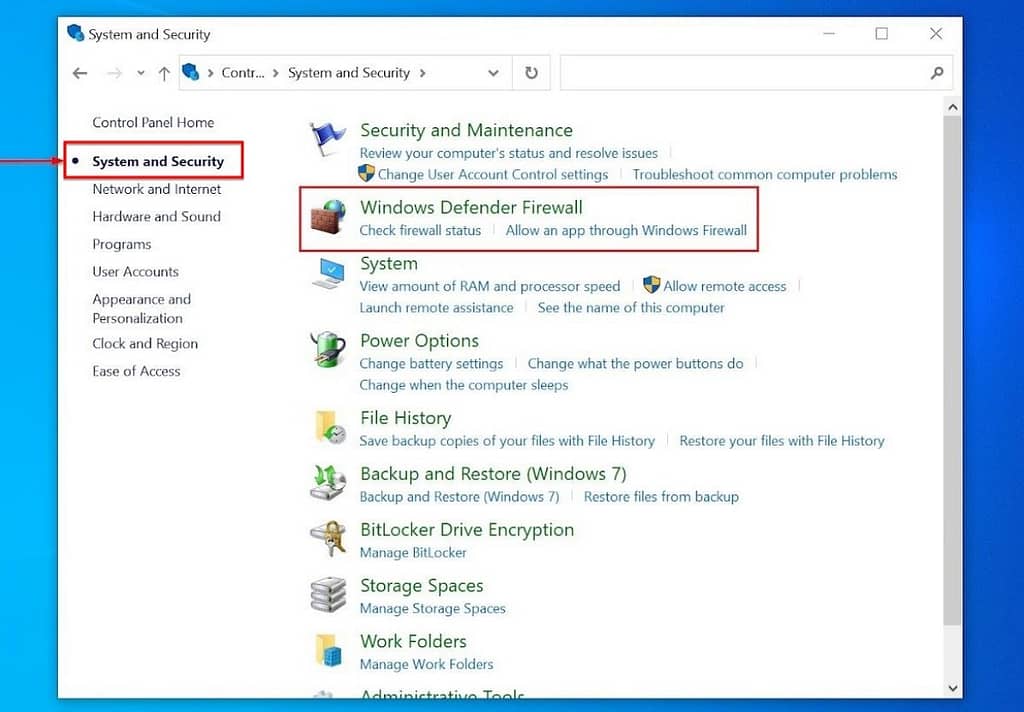This screenshot has width=1024, height=712.
Task: Open Ease of Access category
Action: (136, 371)
